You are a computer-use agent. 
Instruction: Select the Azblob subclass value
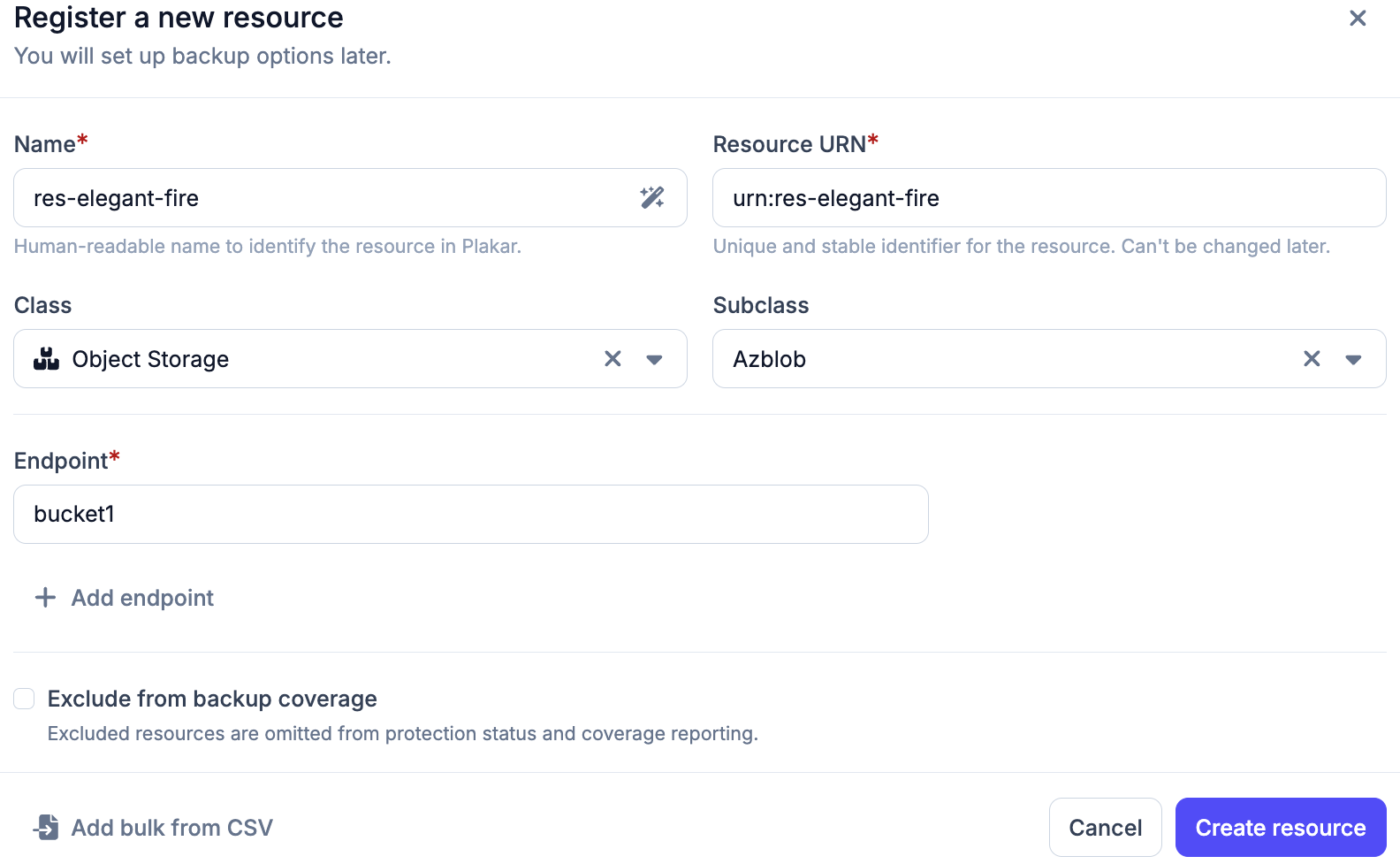[x=769, y=359]
